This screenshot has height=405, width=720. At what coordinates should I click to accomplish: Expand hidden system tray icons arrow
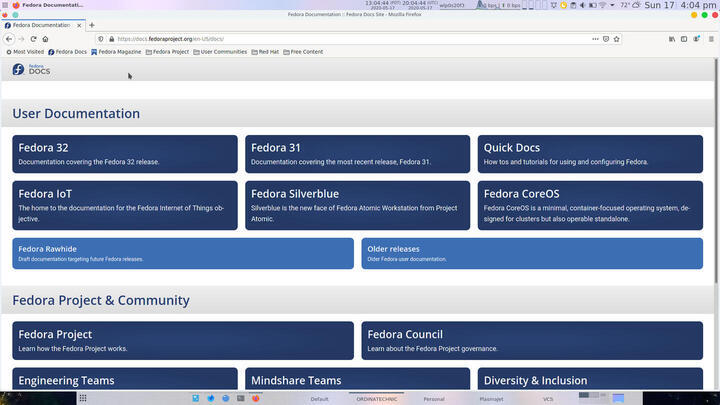tap(612, 5)
